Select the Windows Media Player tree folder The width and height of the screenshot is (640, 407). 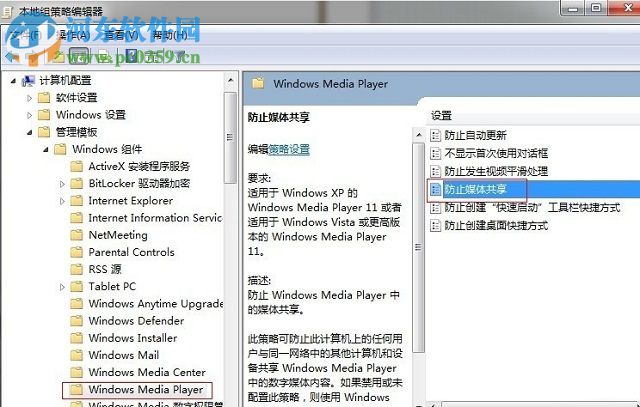pyautogui.click(x=146, y=389)
